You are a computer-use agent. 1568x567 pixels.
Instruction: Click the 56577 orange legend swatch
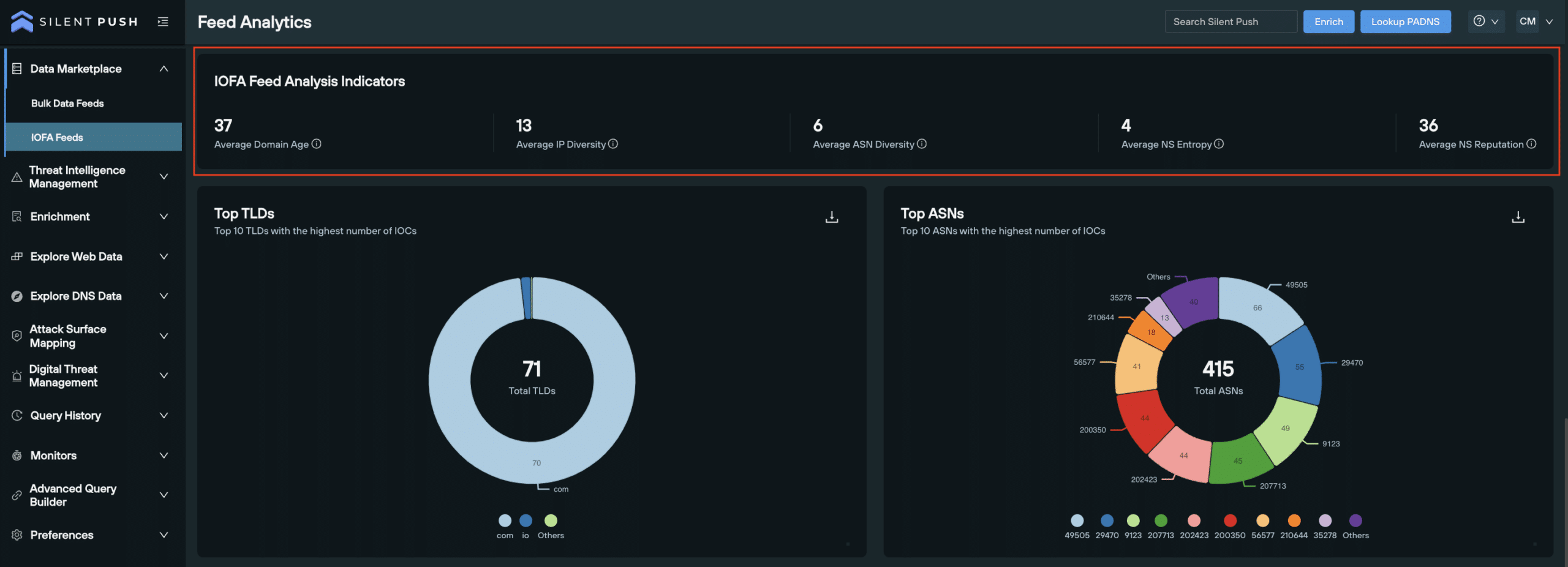(x=1263, y=520)
